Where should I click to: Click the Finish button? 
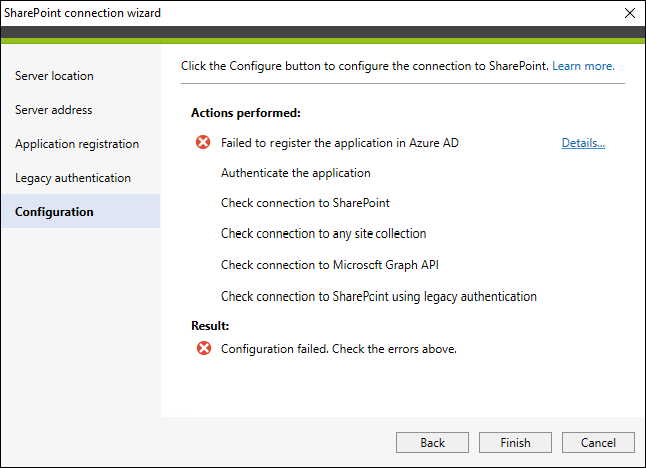pyautogui.click(x=515, y=442)
